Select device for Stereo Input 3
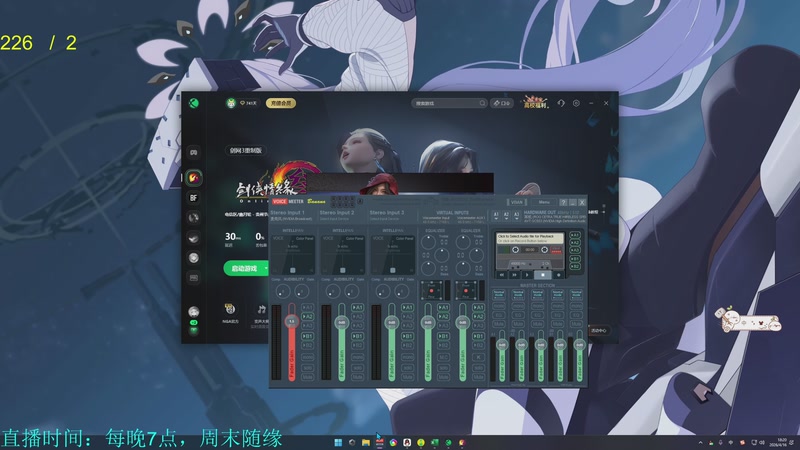The height and width of the screenshot is (450, 800). click(x=386, y=219)
